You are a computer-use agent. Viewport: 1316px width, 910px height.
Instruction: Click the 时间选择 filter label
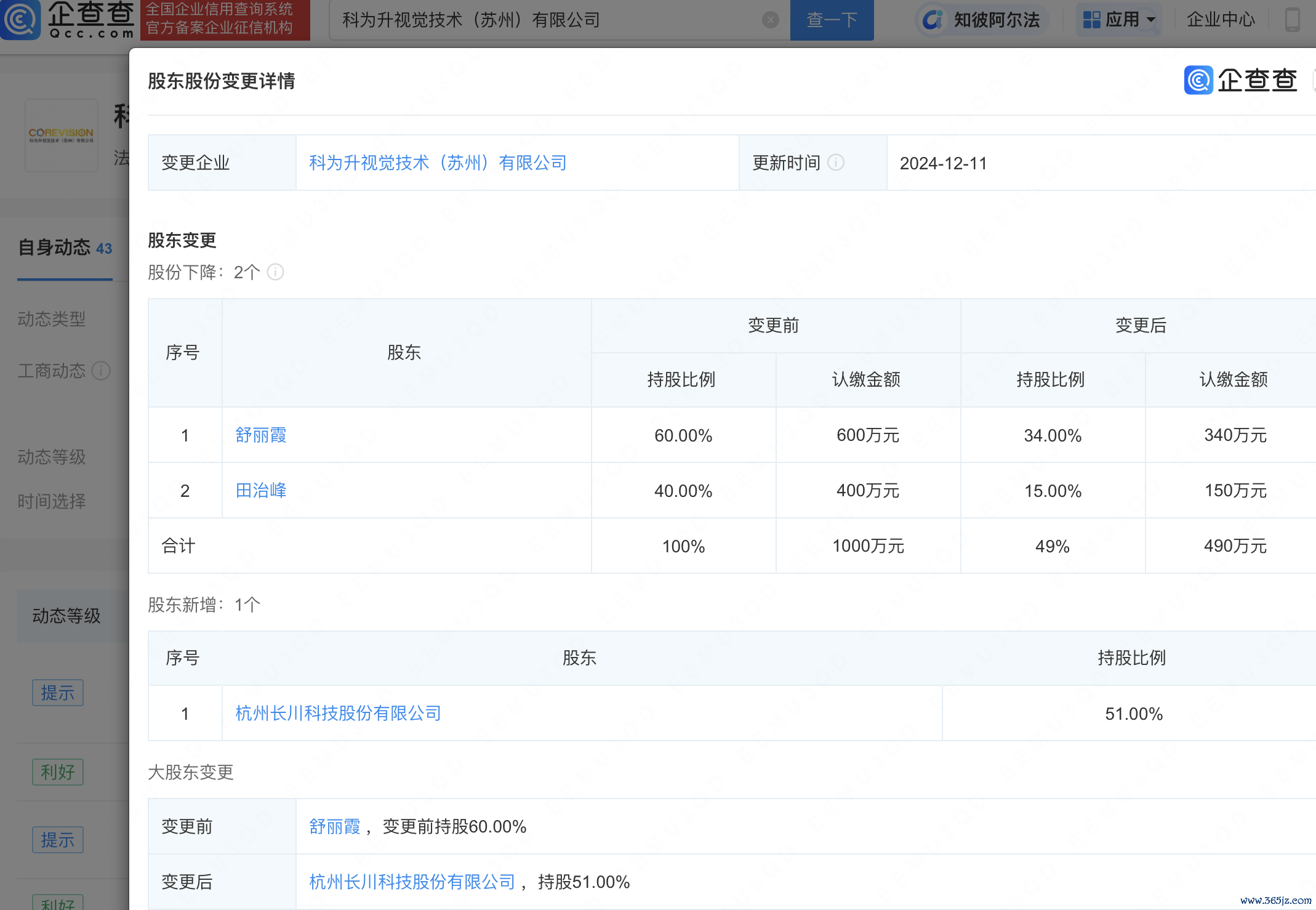(x=52, y=501)
